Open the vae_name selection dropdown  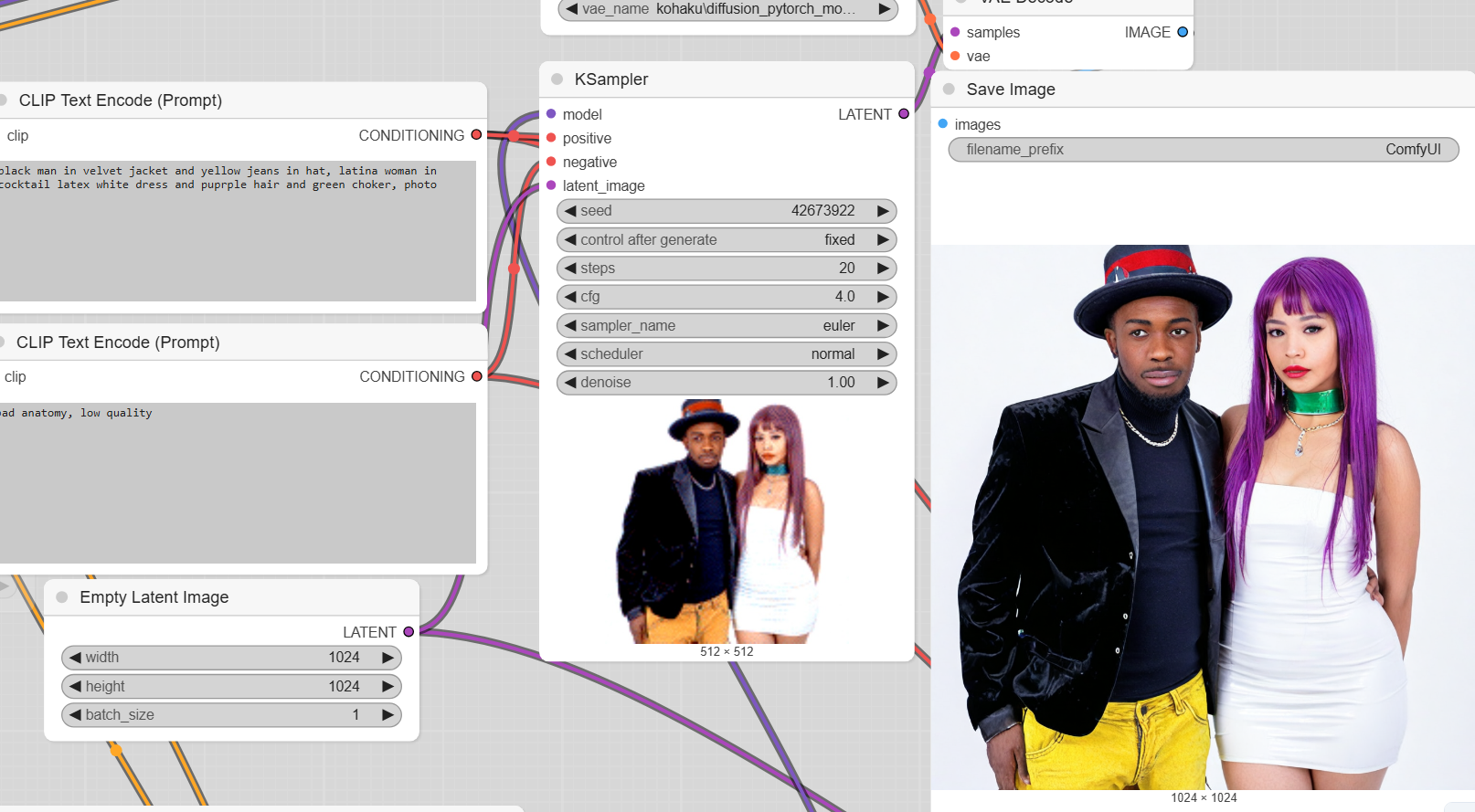(x=728, y=9)
